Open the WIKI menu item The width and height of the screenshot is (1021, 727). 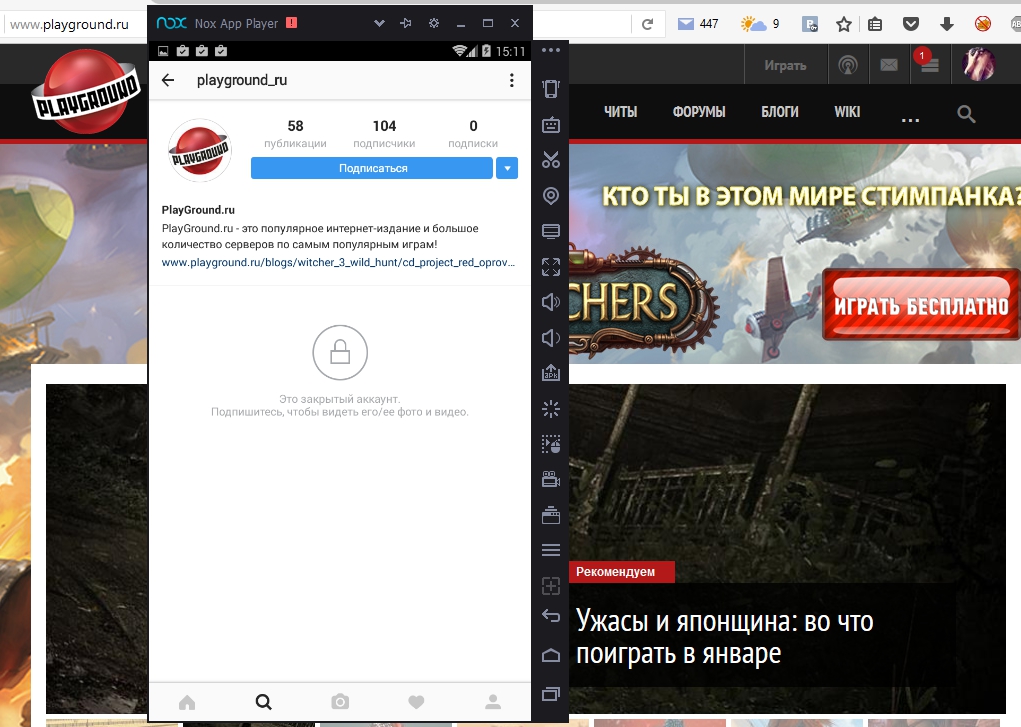tap(847, 112)
